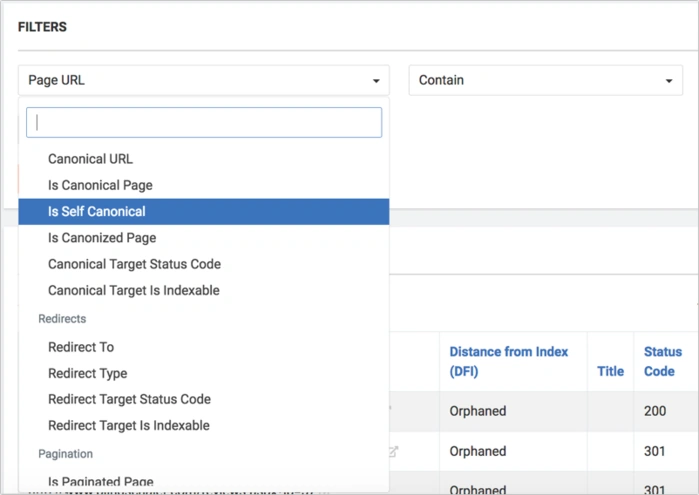Image resolution: width=699 pixels, height=495 pixels.
Task: Sort by Distance from Index column header
Action: click(508, 361)
